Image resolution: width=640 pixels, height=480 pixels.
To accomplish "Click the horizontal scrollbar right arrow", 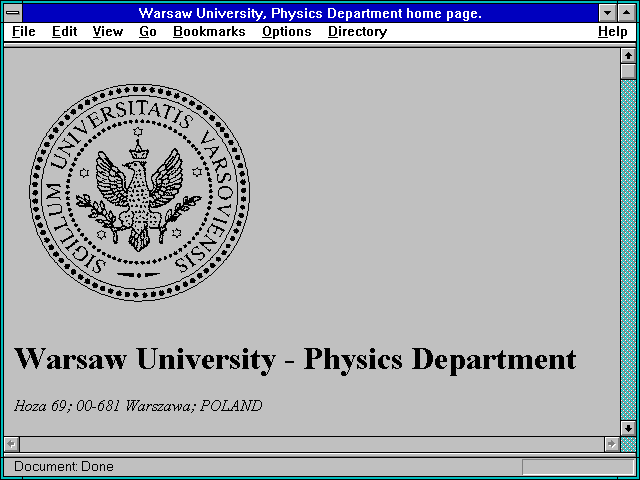I will [612, 444].
